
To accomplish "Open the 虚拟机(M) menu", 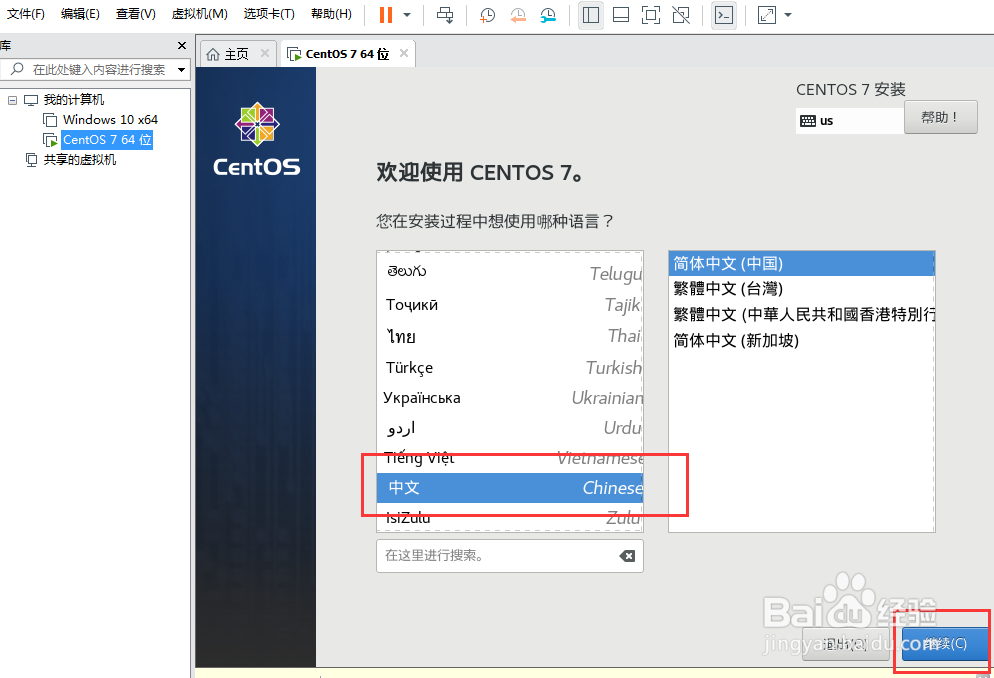I will click(200, 13).
